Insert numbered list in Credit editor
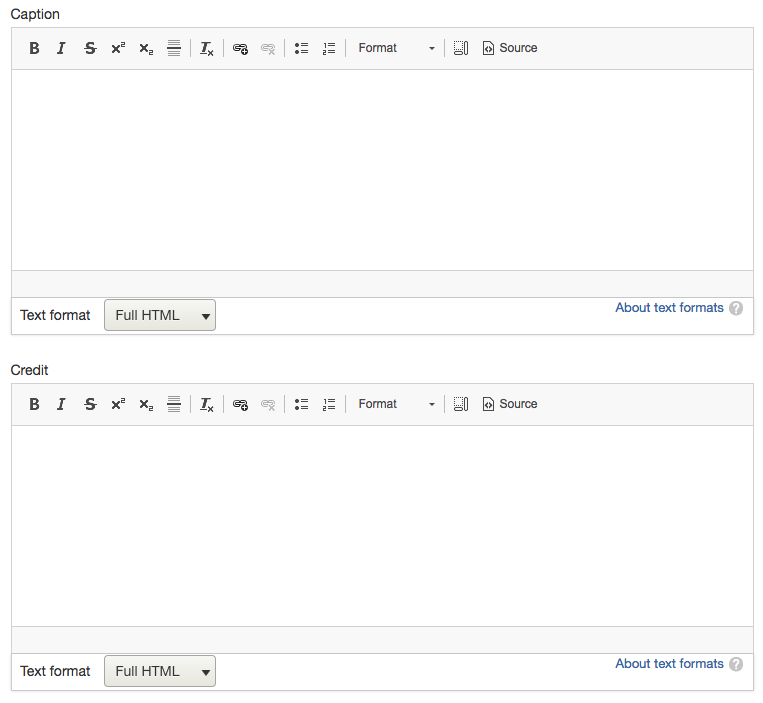 point(329,404)
